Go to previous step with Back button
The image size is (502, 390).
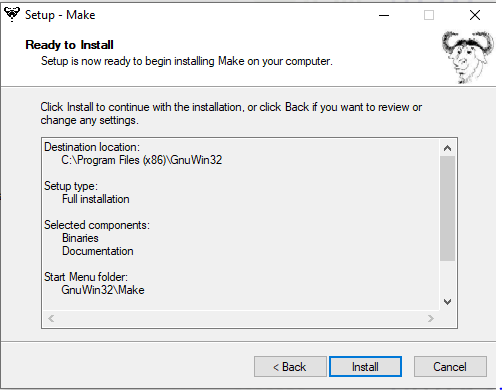click(290, 367)
